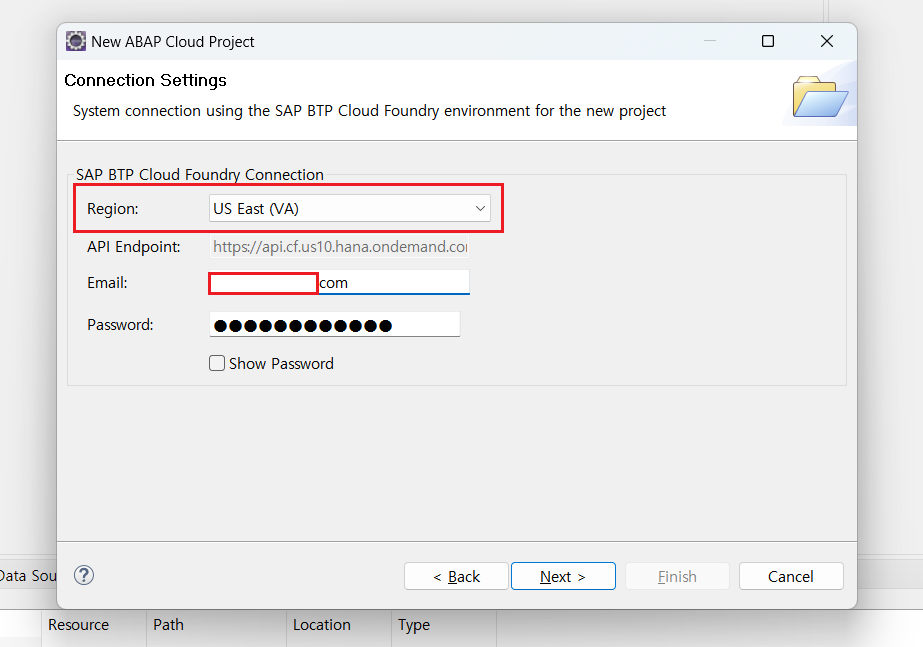Open the Region dropdown showing US East (VA)
Screen dimensions: 923x647
350,208
